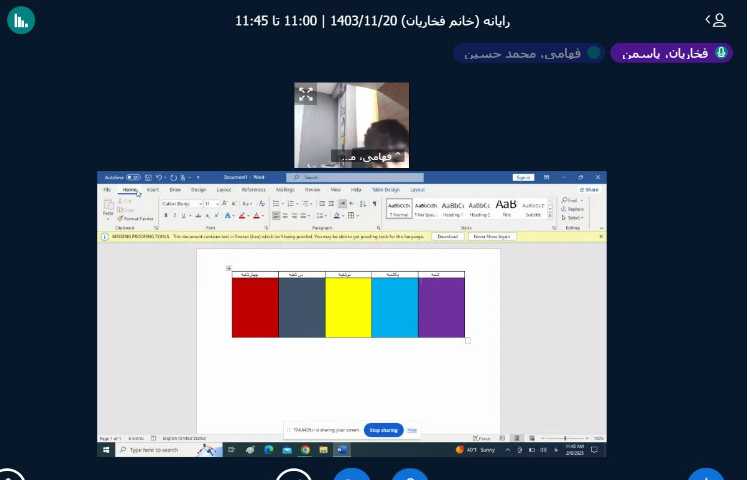The height and width of the screenshot is (480, 750).
Task: Toggle Italic formatting
Action: [x=175, y=216]
